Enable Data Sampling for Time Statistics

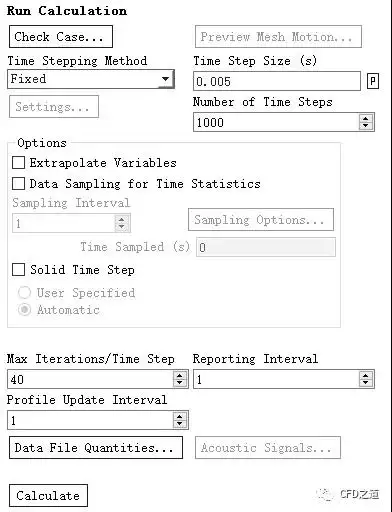pos(18,183)
